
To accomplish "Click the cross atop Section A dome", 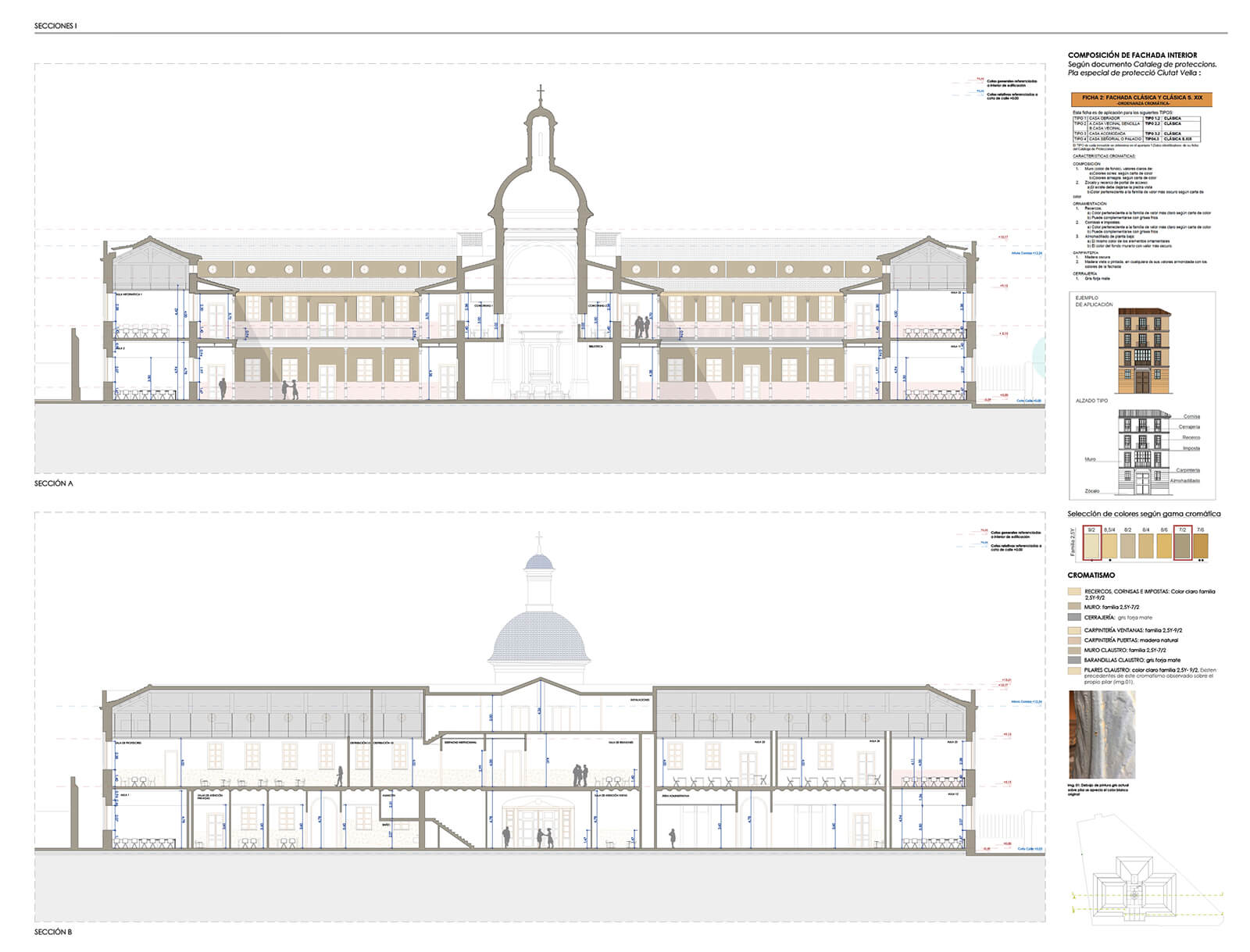I will tap(539, 94).
